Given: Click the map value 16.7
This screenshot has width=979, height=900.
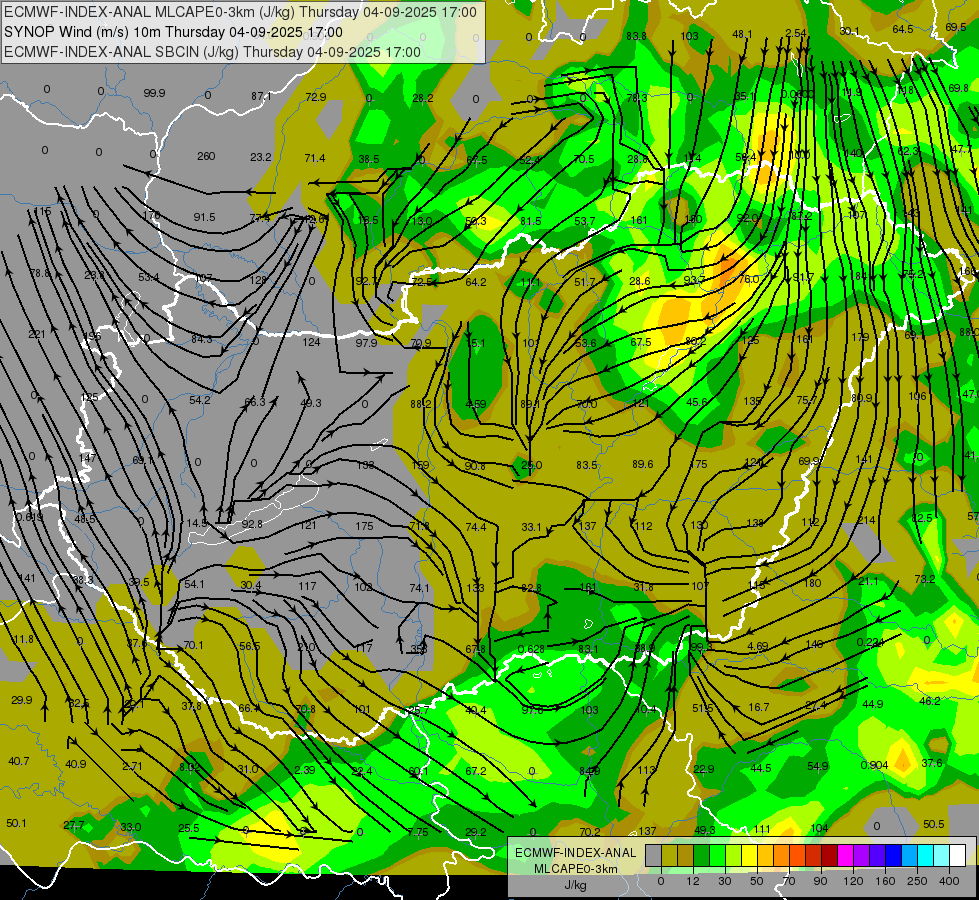Looking at the screenshot, I should click(759, 707).
